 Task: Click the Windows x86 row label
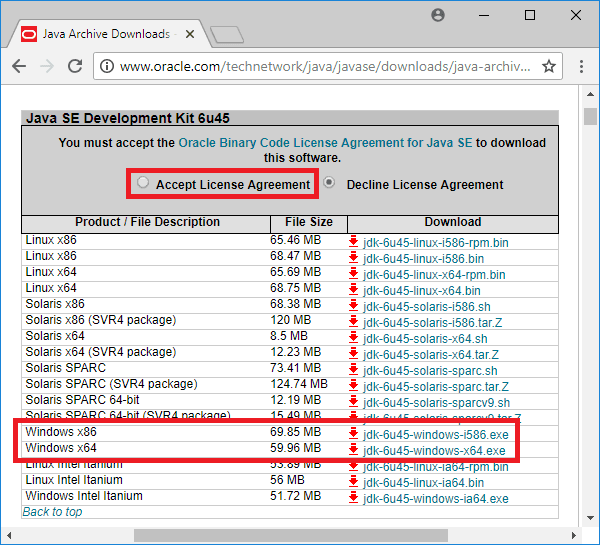tap(61, 432)
